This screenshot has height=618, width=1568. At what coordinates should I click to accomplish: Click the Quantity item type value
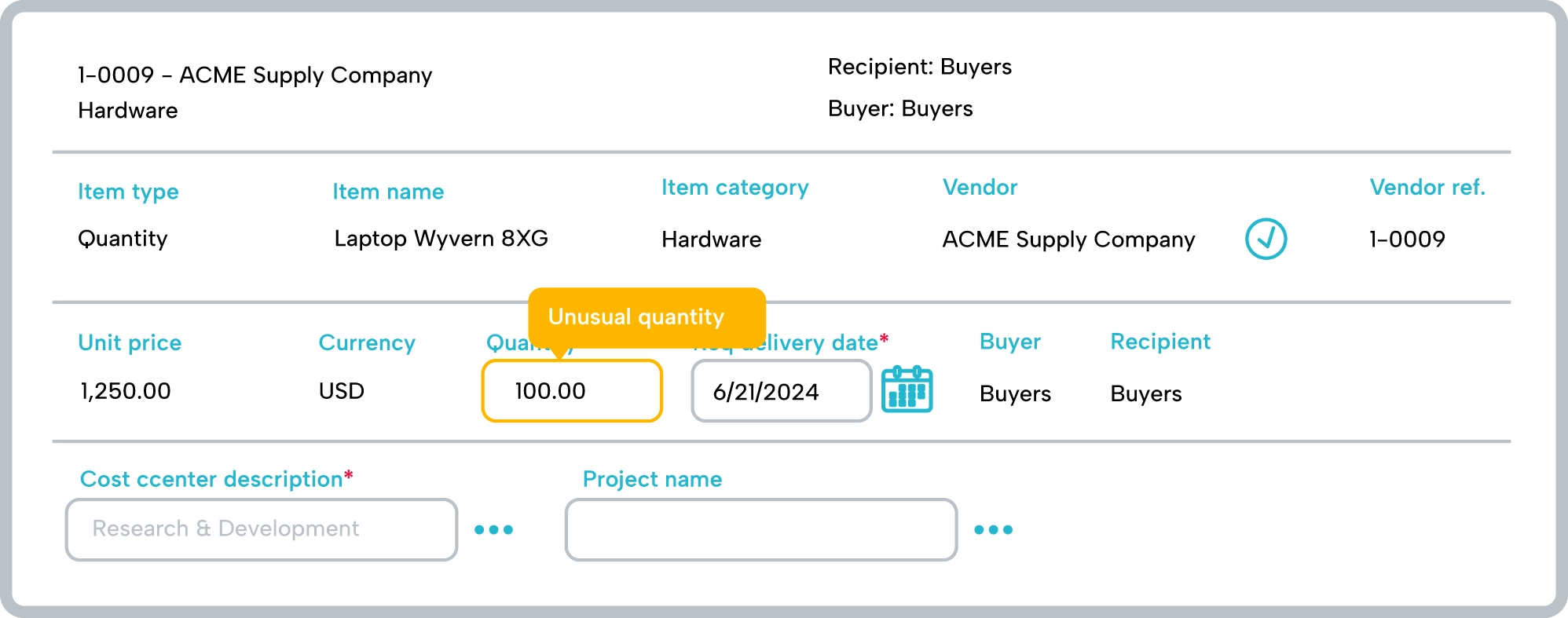pyautogui.click(x=123, y=239)
